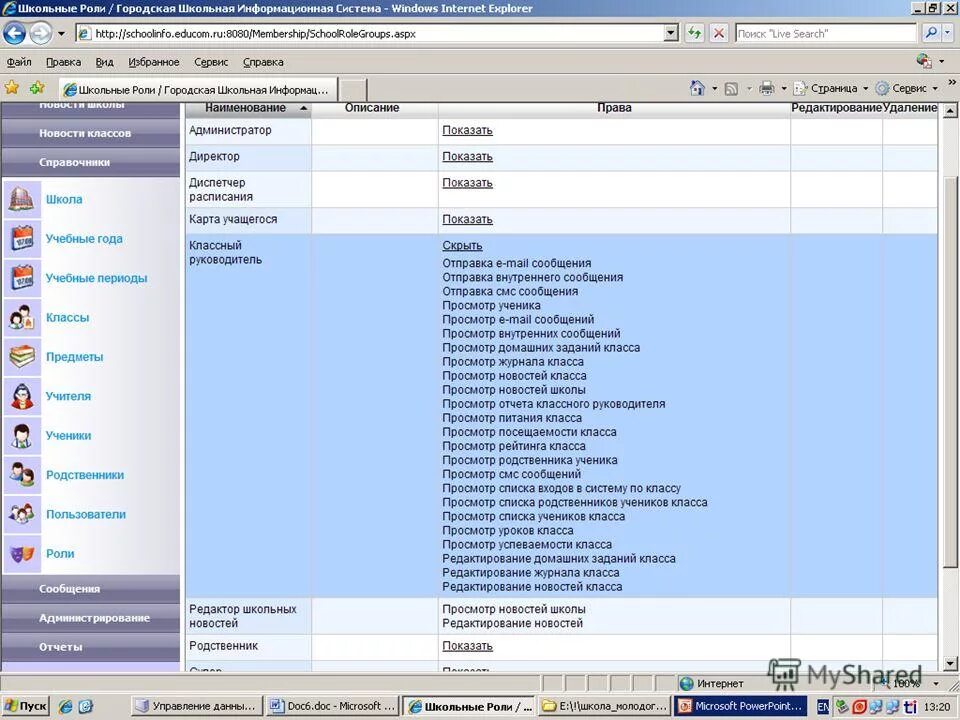The width and height of the screenshot is (960, 720).
Task: Open the Print button dropdown arrow
Action: pos(784,89)
